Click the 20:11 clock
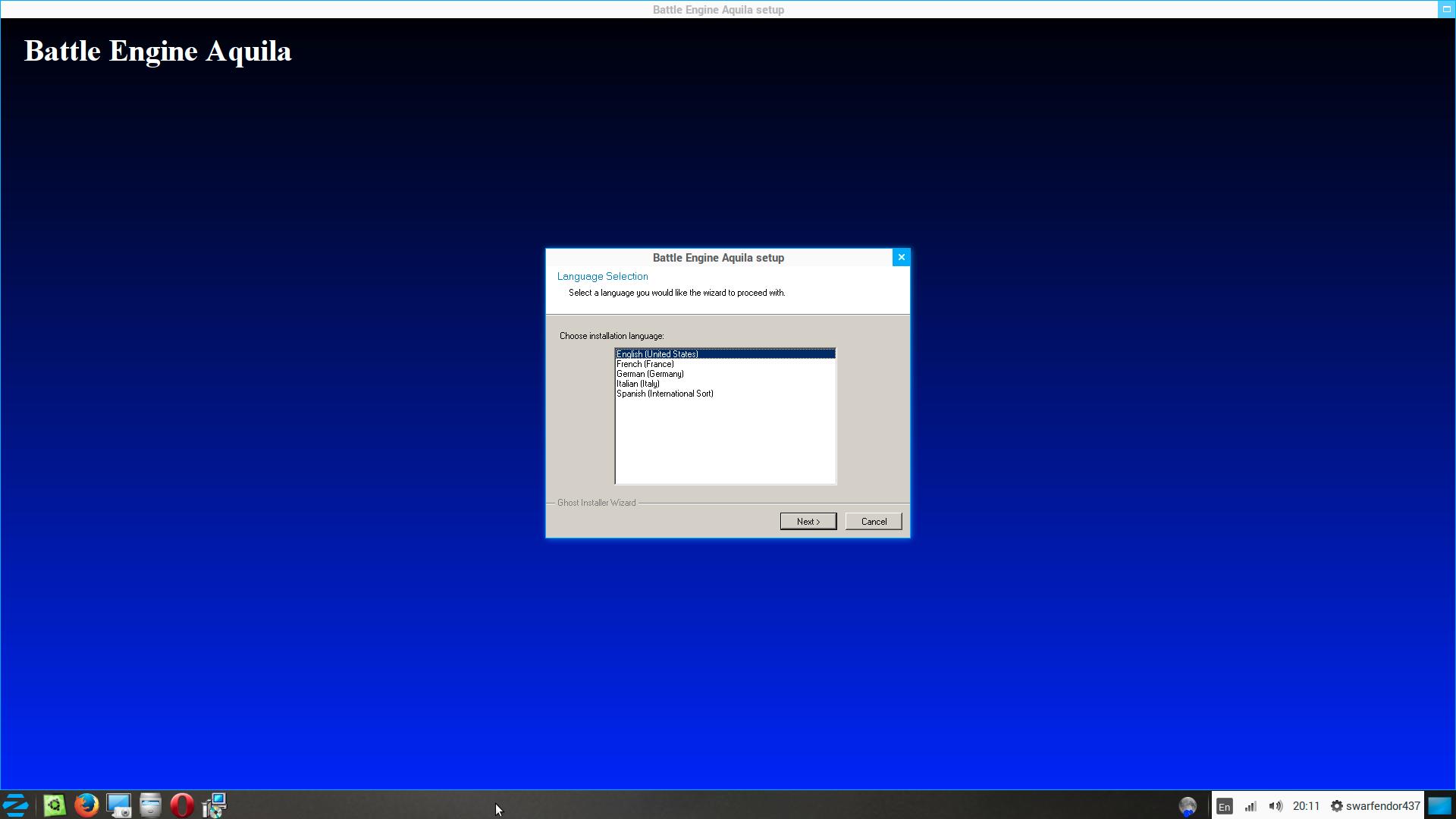This screenshot has width=1456, height=819. click(x=1306, y=806)
